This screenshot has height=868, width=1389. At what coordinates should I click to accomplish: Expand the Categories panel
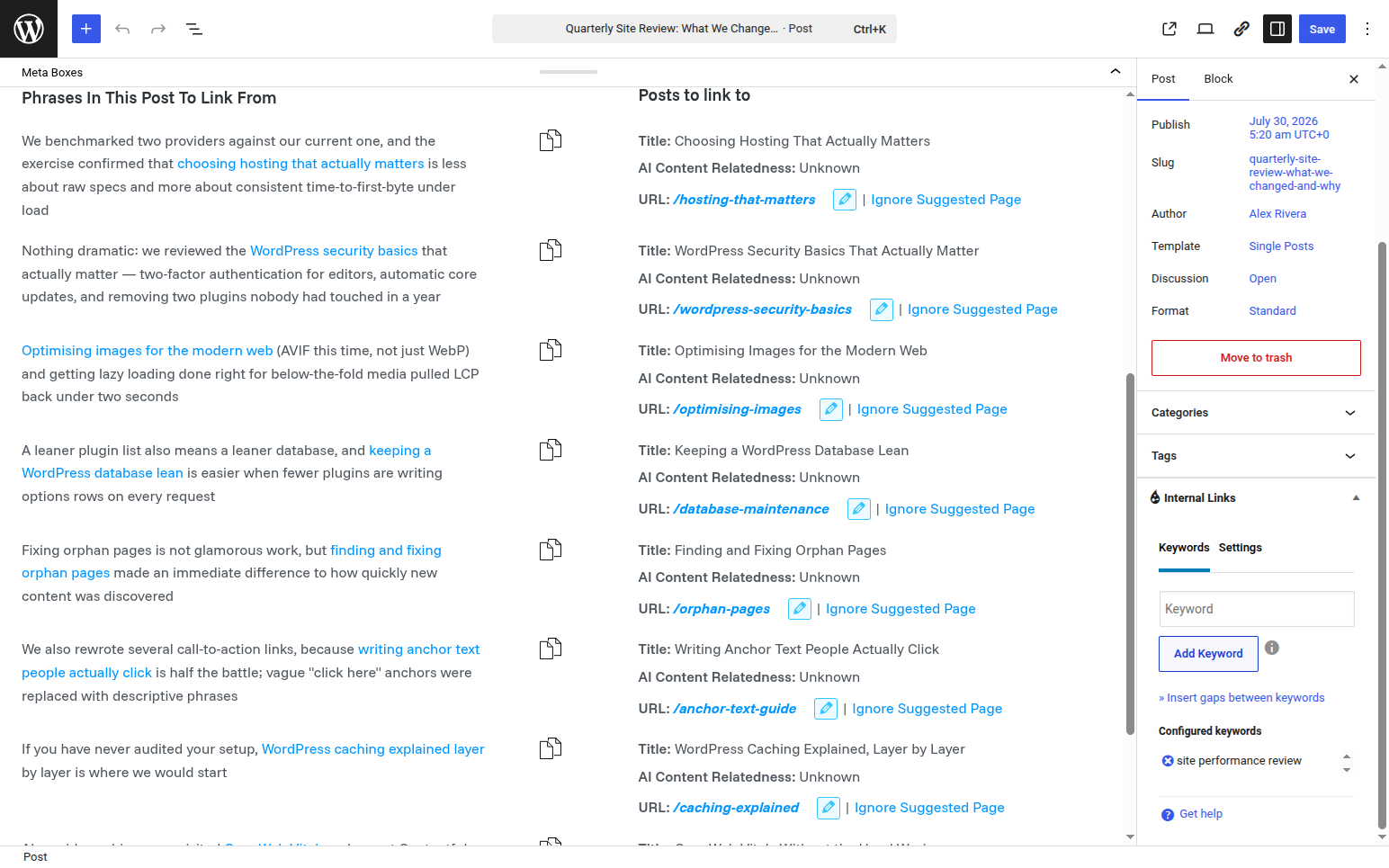click(x=1256, y=413)
